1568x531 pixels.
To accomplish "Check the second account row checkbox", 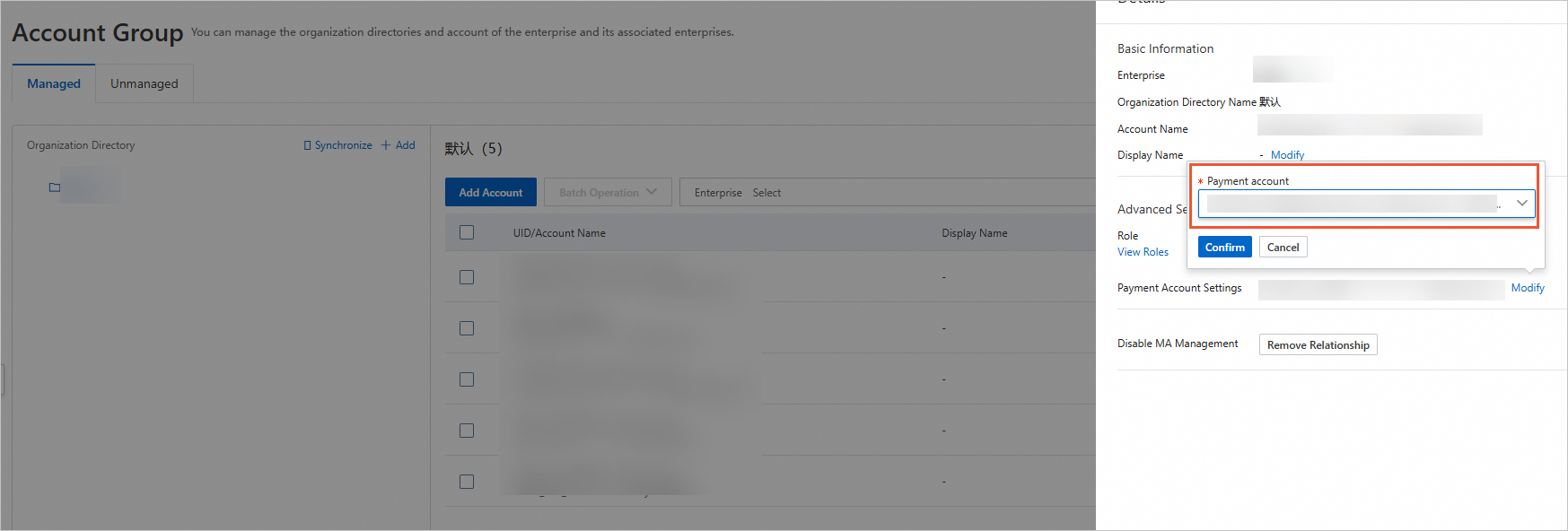I will [467, 328].
